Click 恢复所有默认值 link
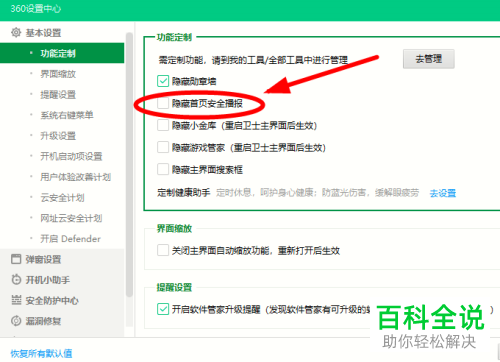The height and width of the screenshot is (362, 500). coord(41,353)
